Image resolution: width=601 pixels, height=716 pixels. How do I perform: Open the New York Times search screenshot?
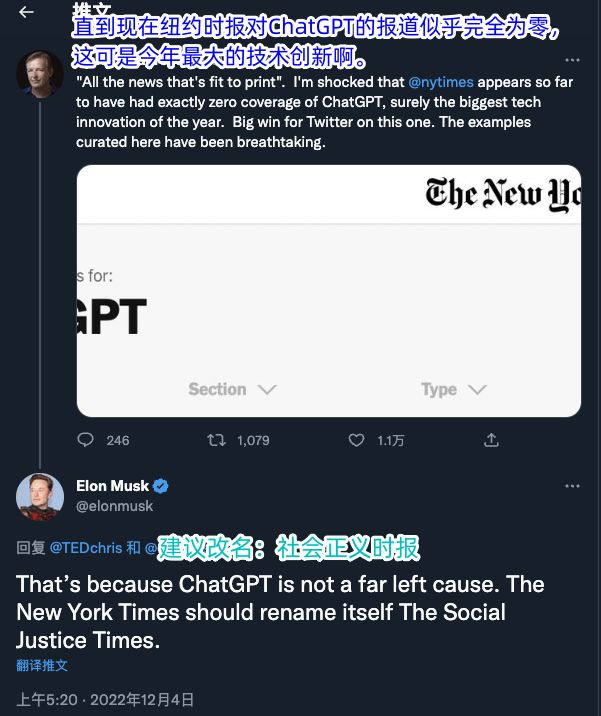[x=329, y=291]
